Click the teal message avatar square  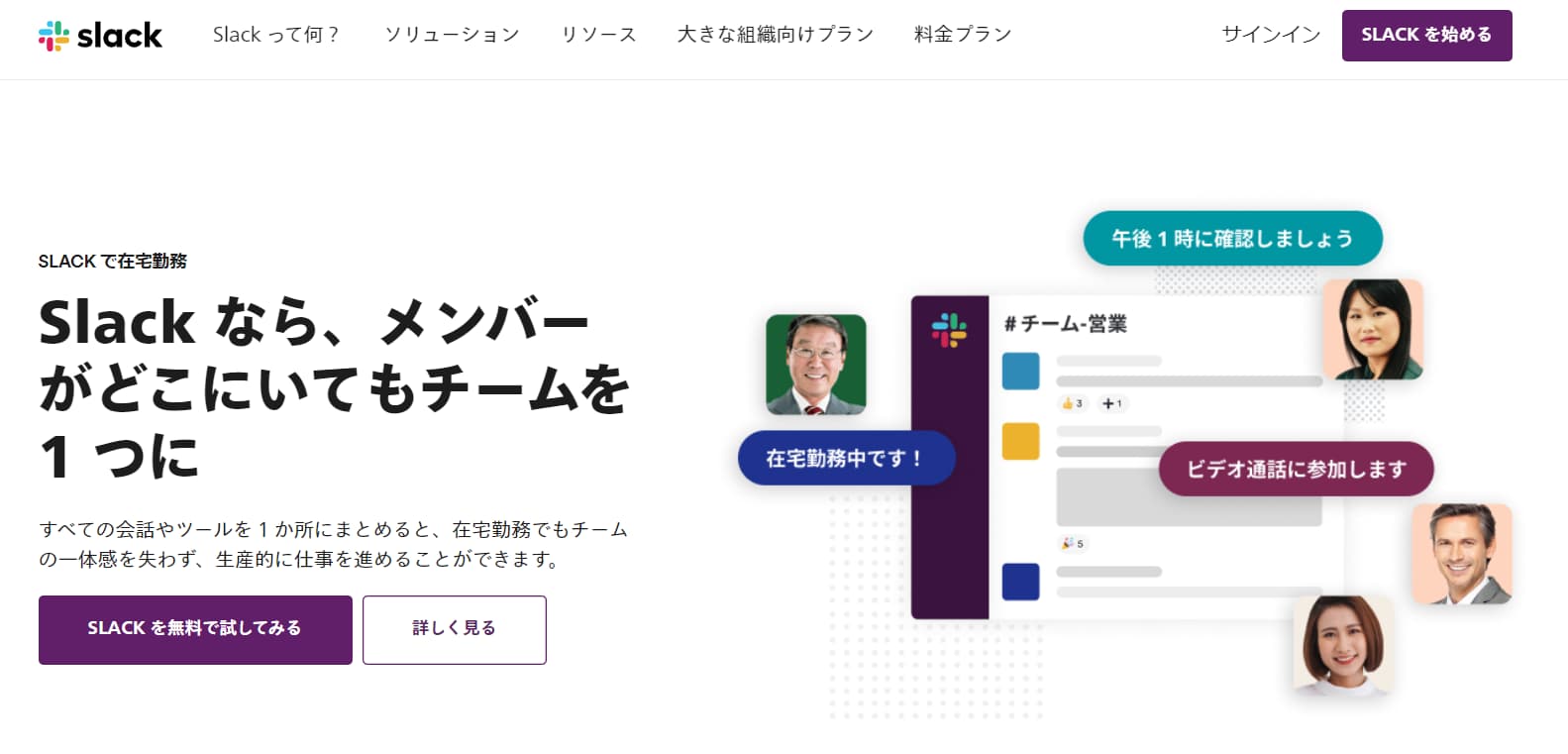click(x=1020, y=371)
